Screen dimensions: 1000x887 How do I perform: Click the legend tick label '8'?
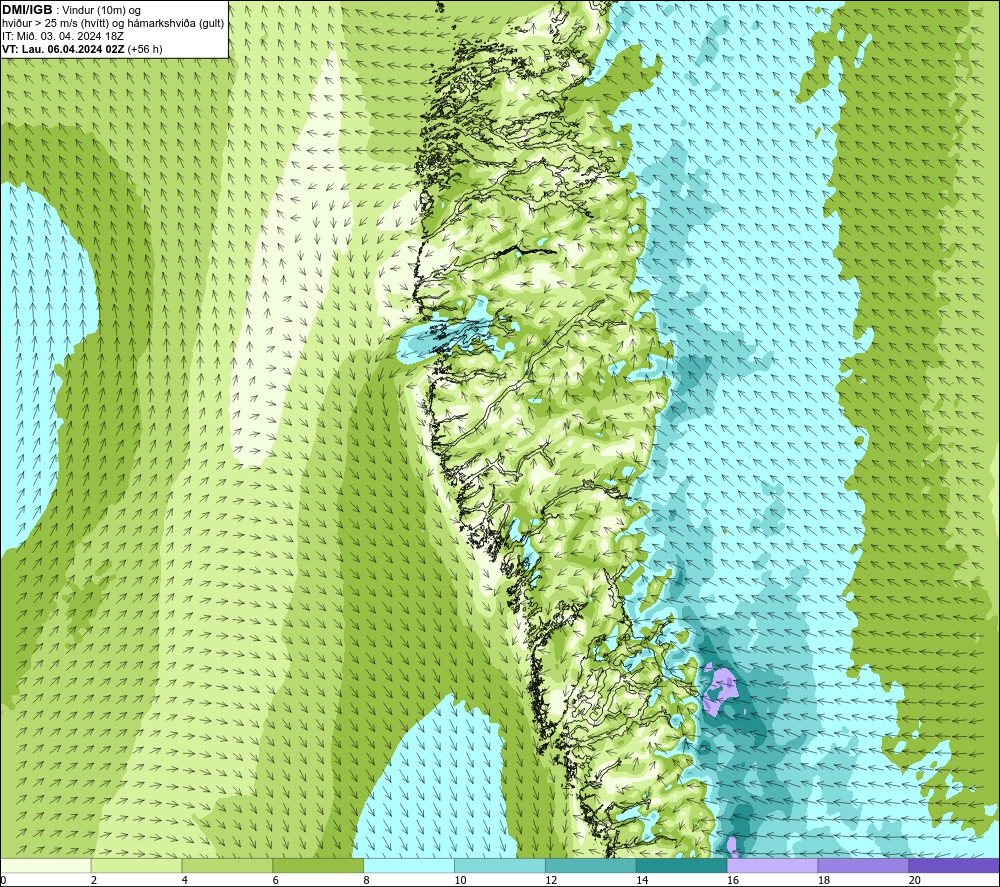click(367, 880)
